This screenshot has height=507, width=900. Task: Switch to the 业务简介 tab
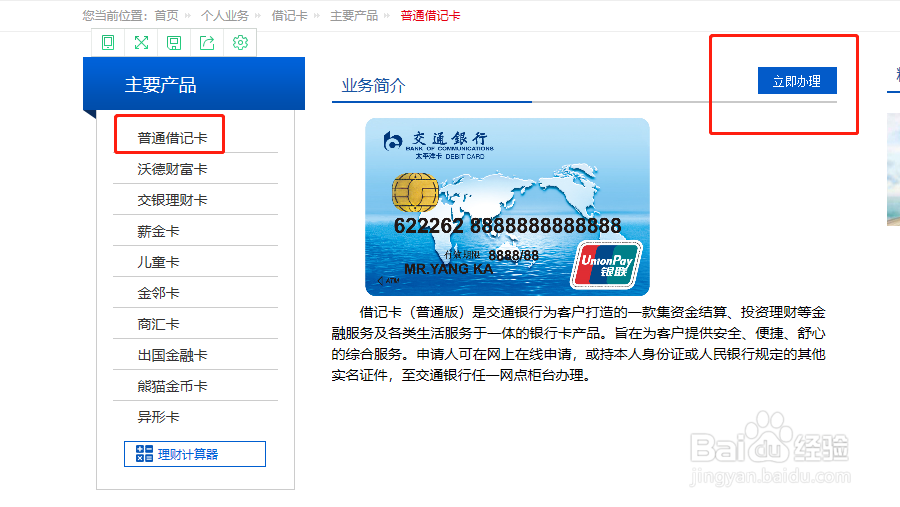pyautogui.click(x=374, y=86)
